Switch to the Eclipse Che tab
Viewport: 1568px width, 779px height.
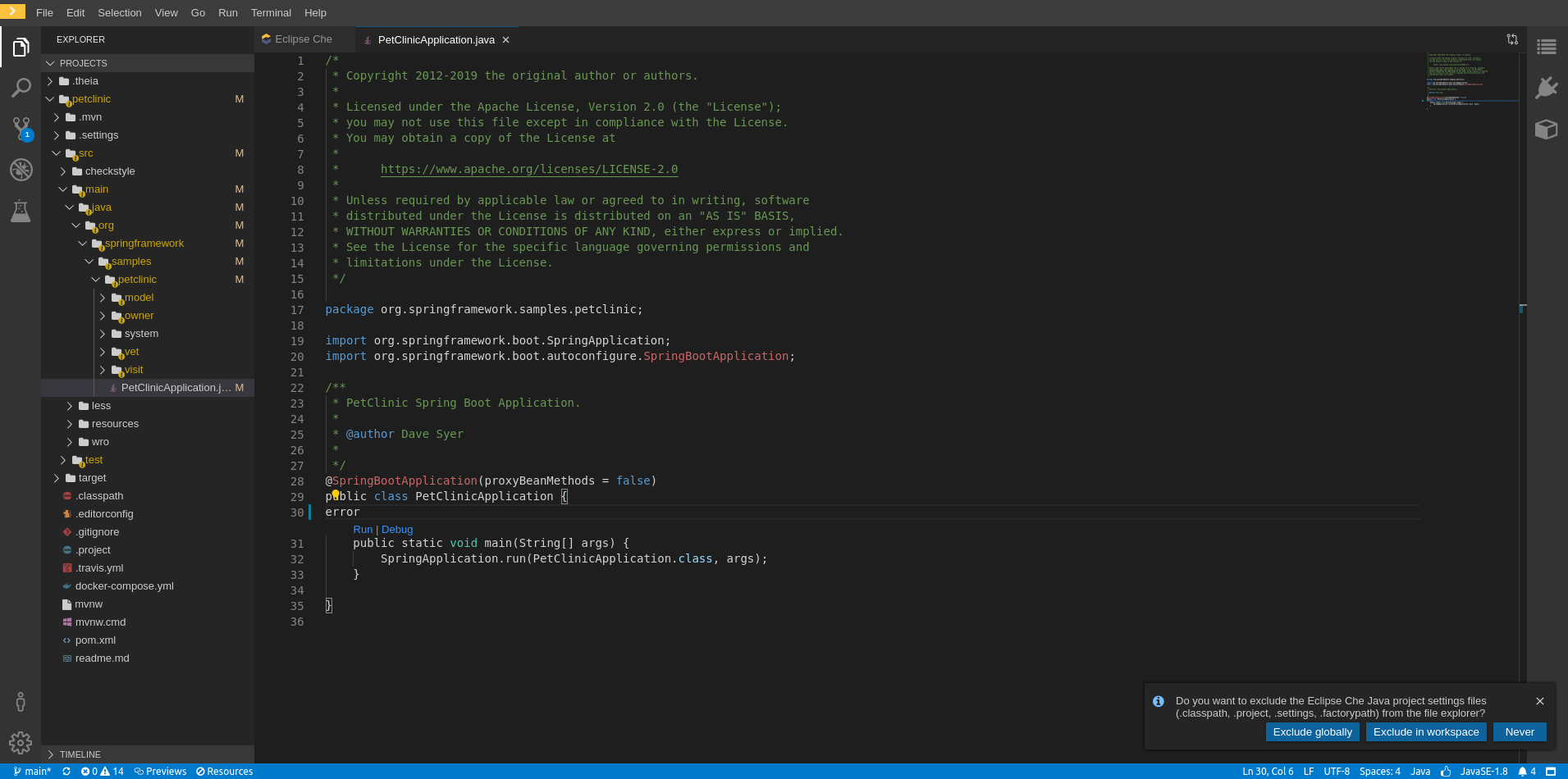coord(304,39)
